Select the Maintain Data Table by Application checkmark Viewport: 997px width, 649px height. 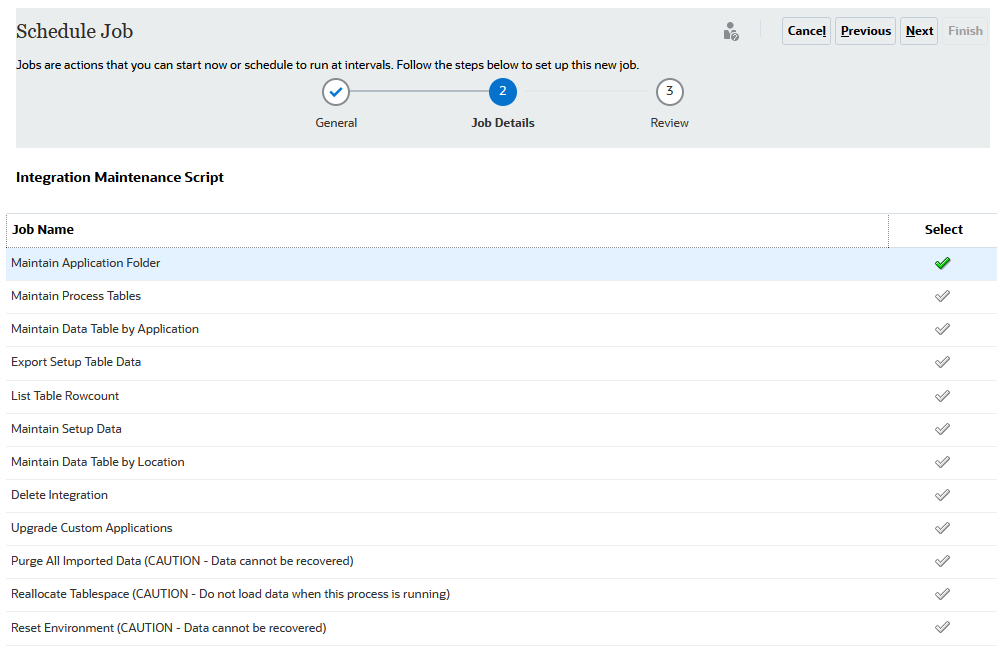(x=942, y=329)
